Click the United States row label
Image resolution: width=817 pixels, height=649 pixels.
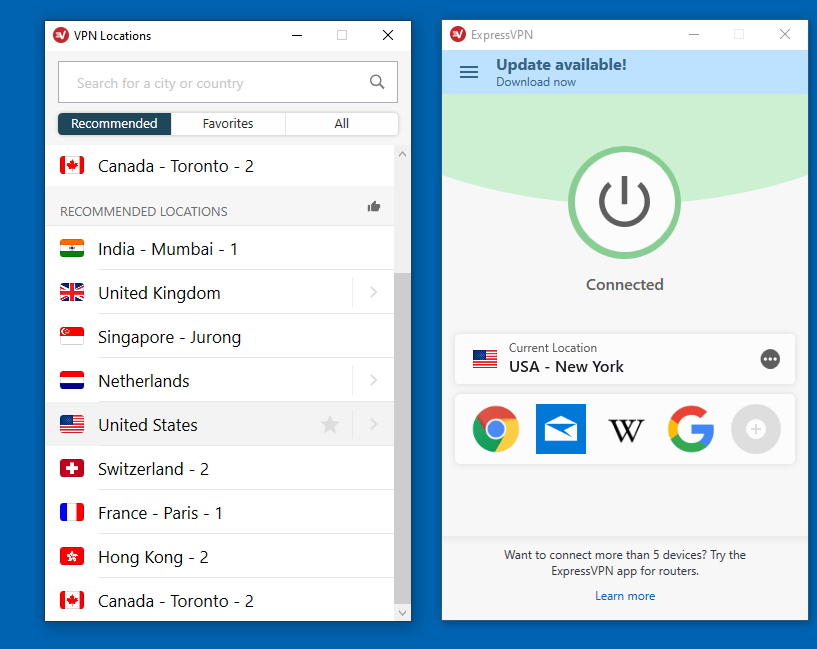pyautogui.click(x=148, y=425)
